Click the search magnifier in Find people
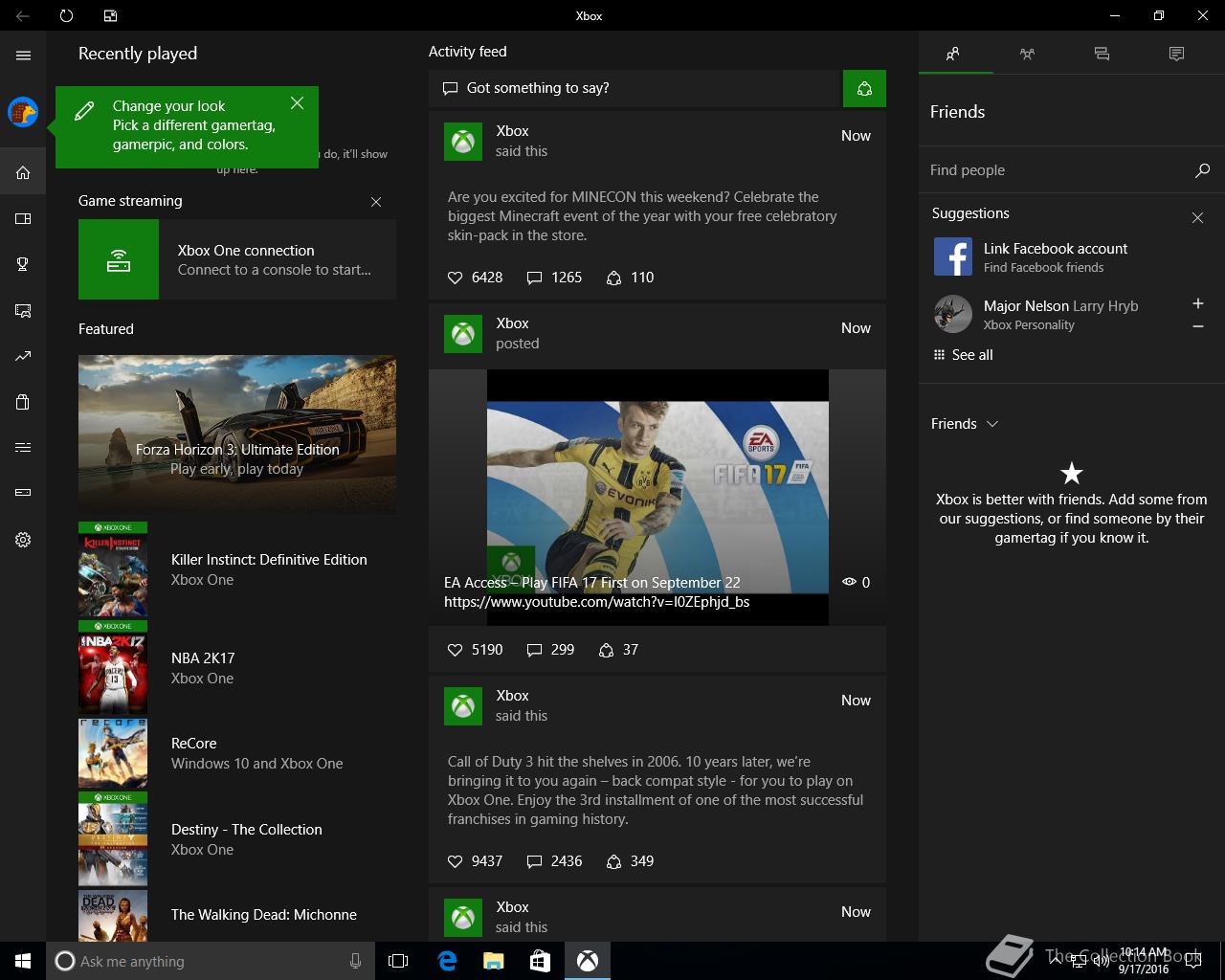 pos(1202,170)
